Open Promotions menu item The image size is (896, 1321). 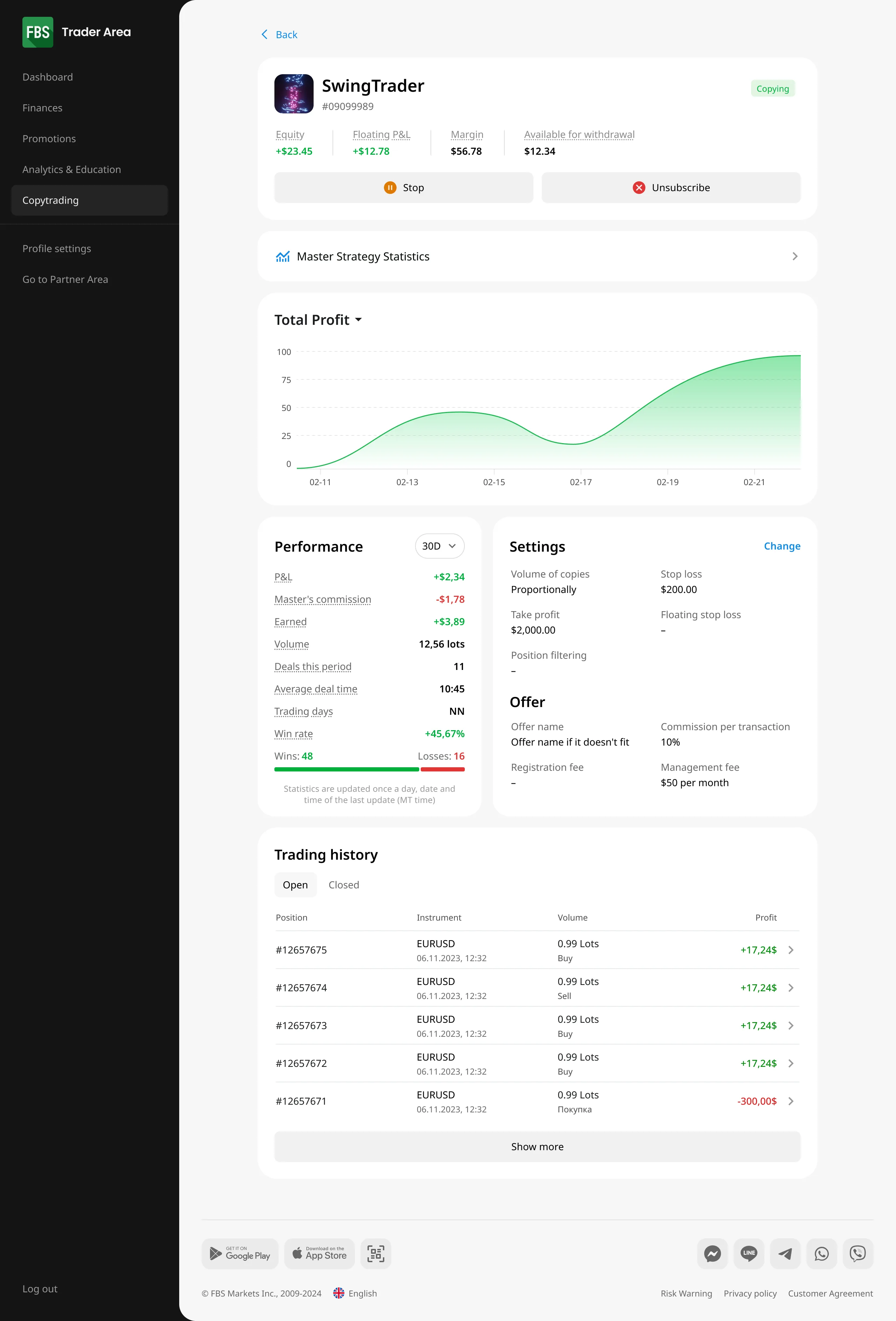tap(49, 139)
